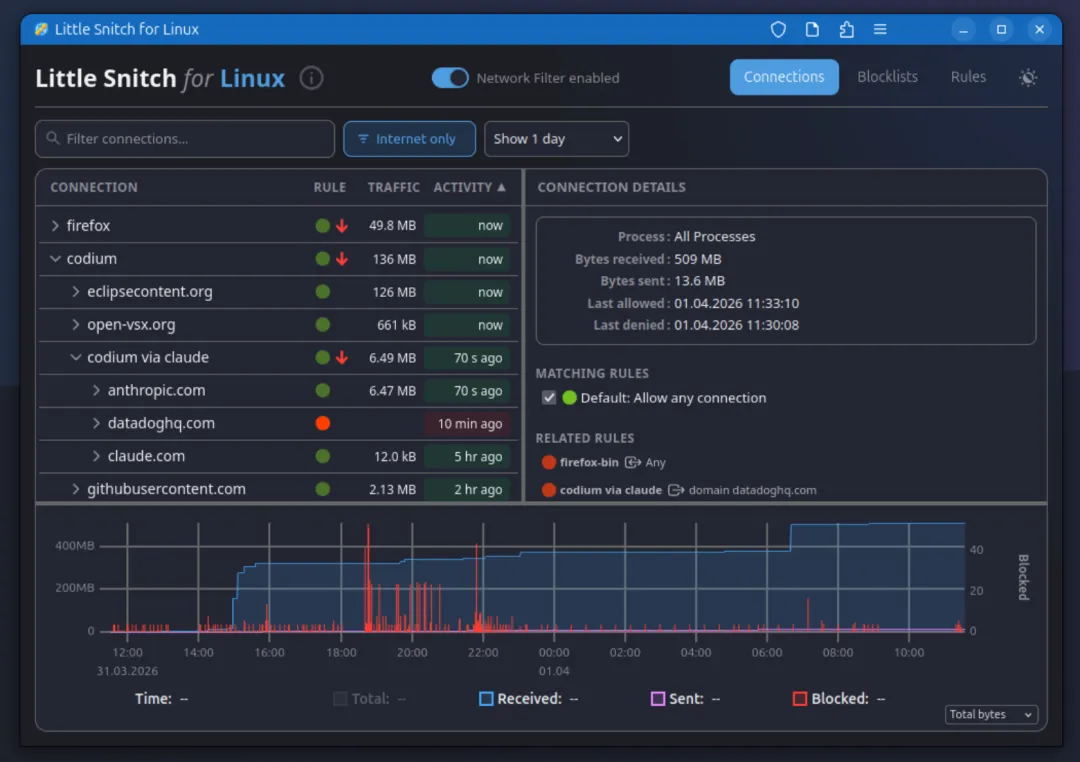Click red dot of the codium via claude related rule
This screenshot has height=762, width=1080.
tap(549, 490)
